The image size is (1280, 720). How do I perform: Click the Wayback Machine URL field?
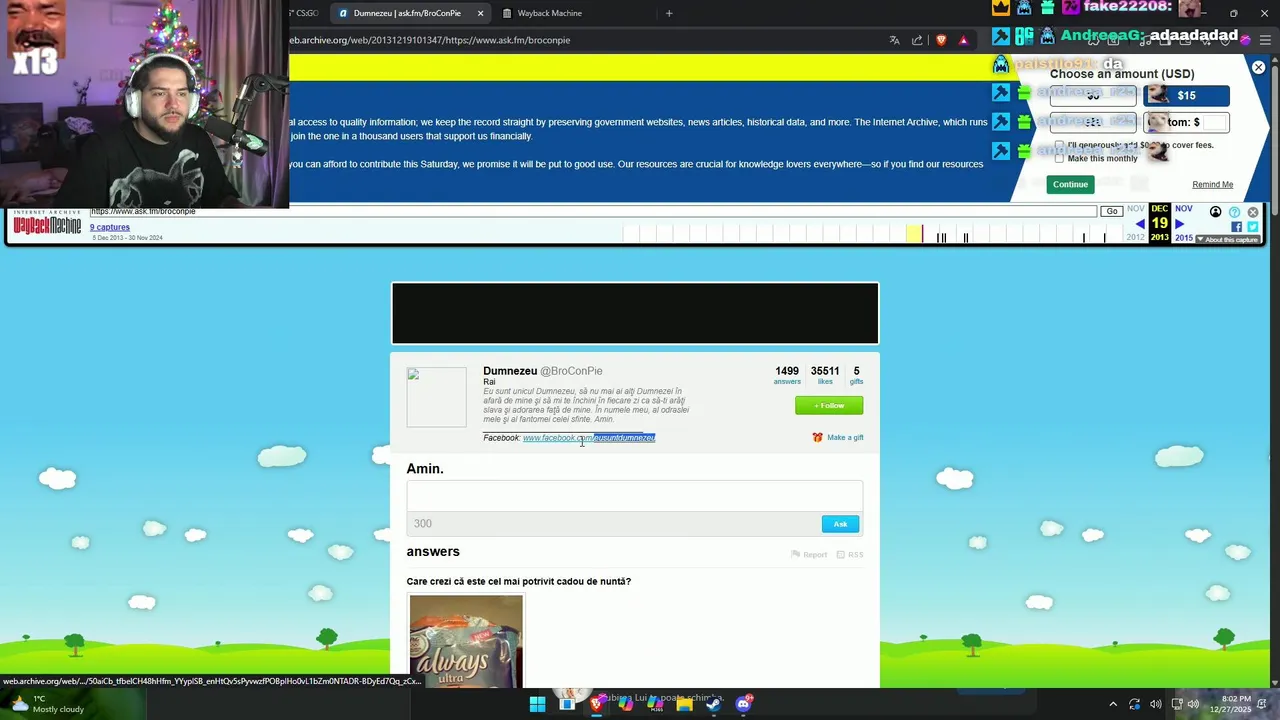point(593,211)
